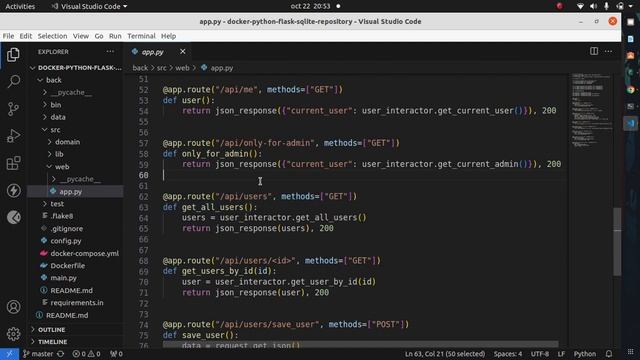Viewport: 640px width, 360px height.
Task: Expand the __pycache__ folder under back
Action: (76, 92)
